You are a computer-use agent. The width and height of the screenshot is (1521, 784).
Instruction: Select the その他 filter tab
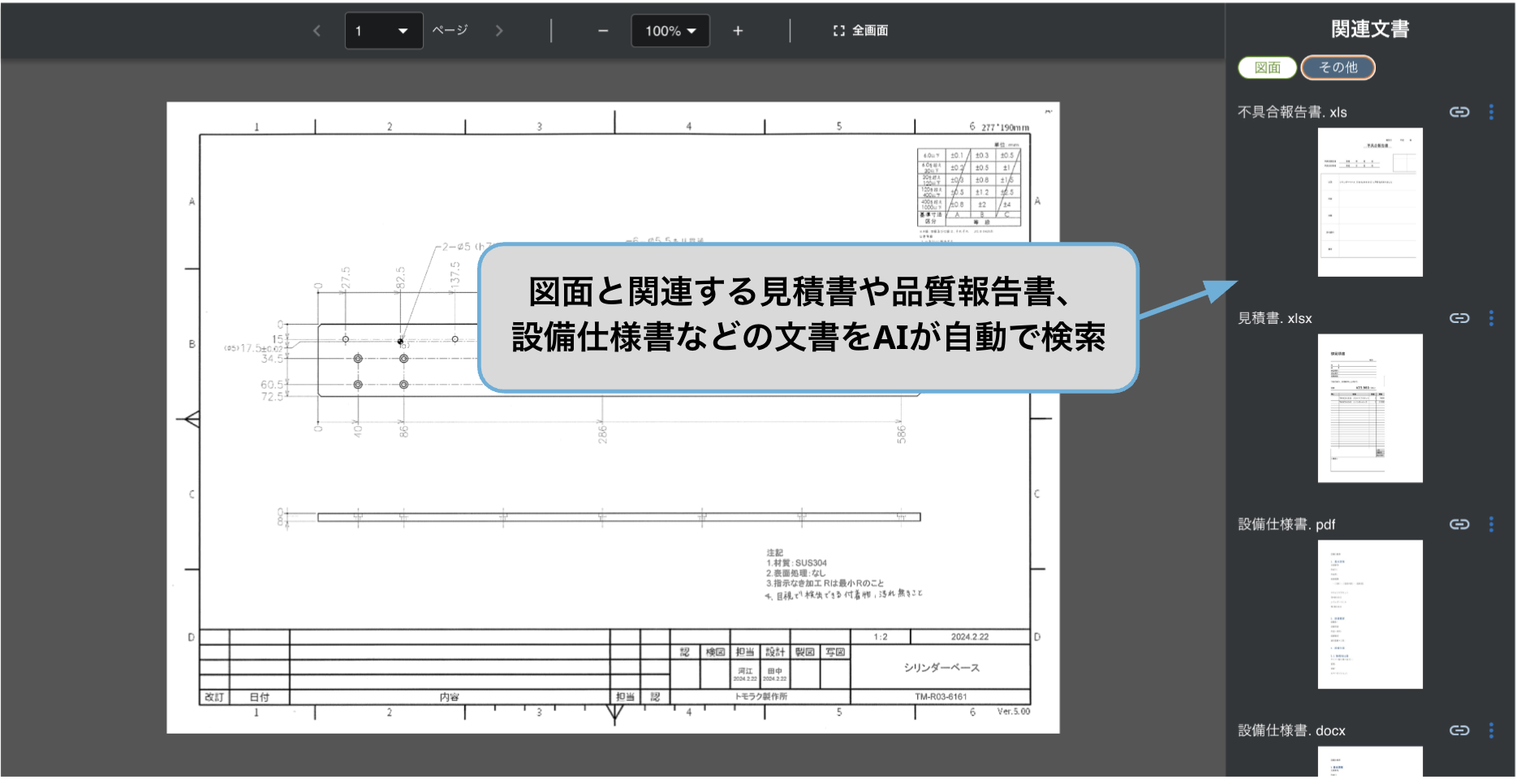[x=1338, y=67]
